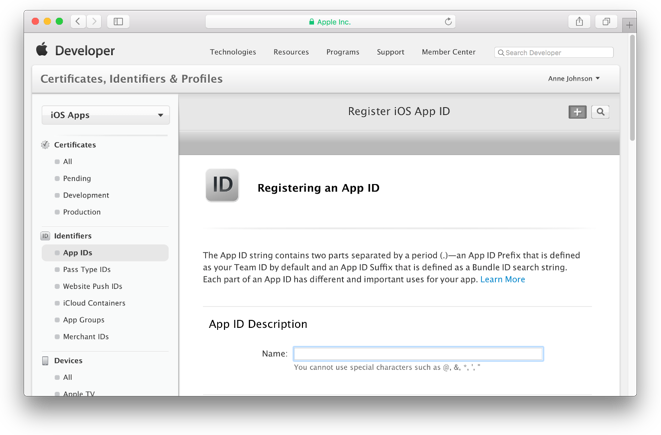Viewport: 661px width, 435px height.
Task: Expand the iOS Apps platform dropdown
Action: coord(105,115)
